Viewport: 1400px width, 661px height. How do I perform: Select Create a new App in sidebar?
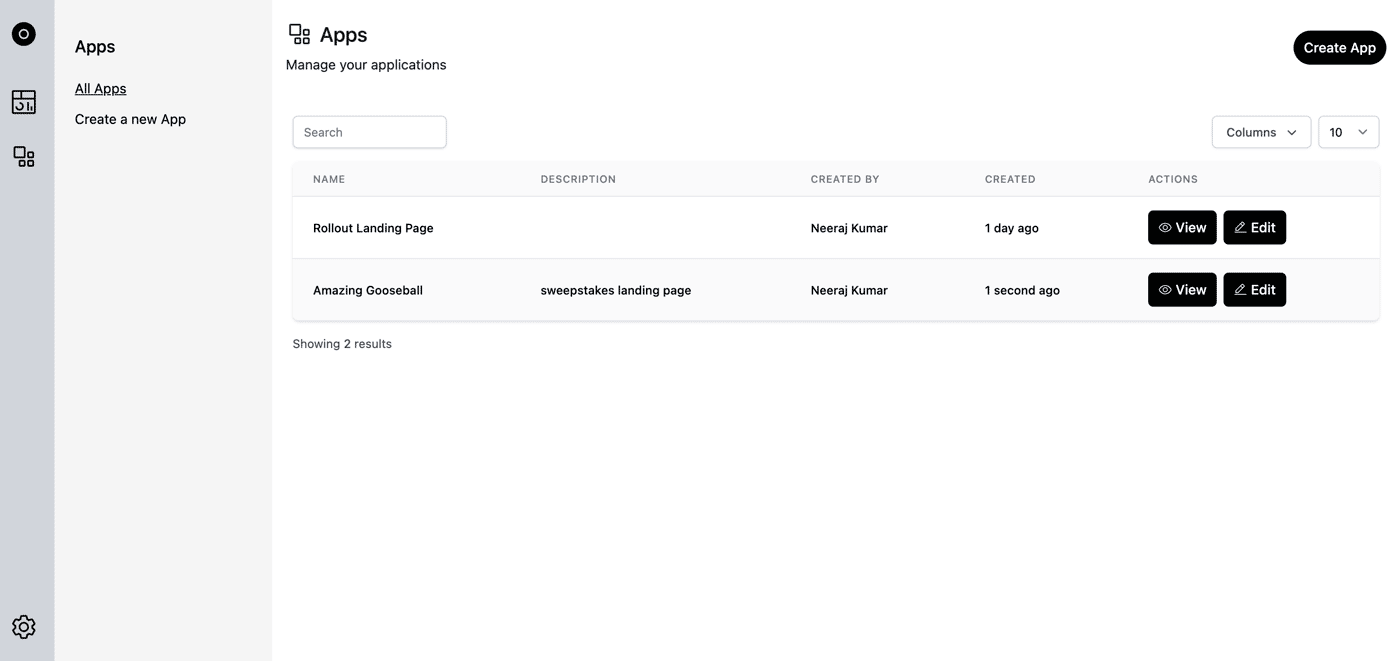130,119
